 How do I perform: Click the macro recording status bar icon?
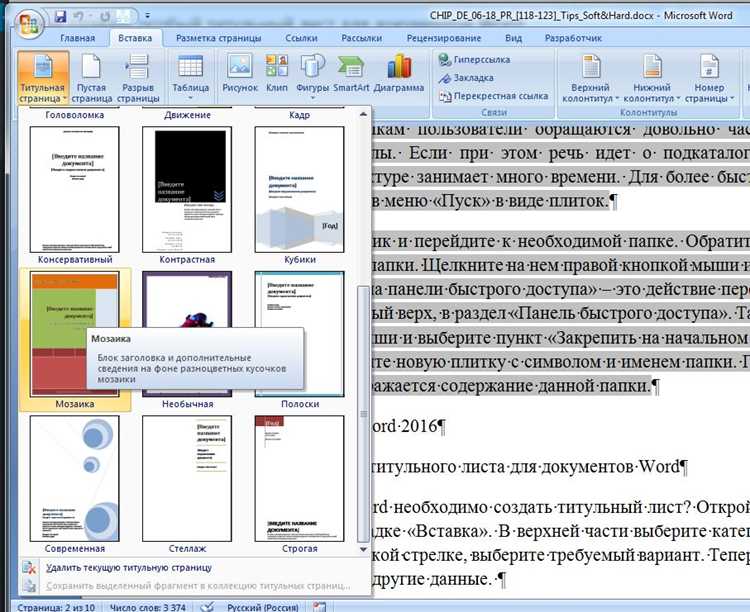click(x=320, y=607)
